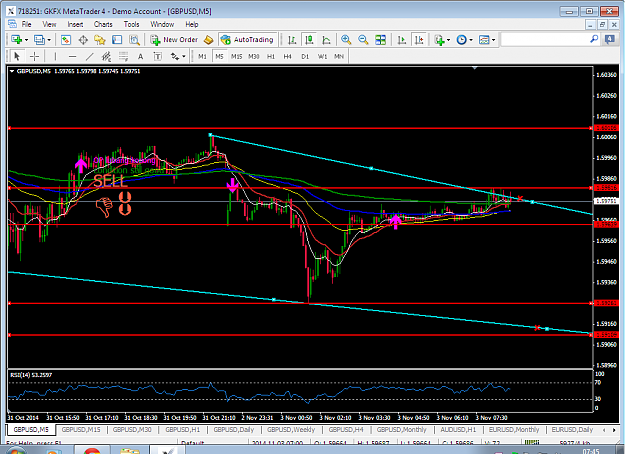This screenshot has width=625, height=454.
Task: Show the Market Watch panel
Action: coord(66,40)
